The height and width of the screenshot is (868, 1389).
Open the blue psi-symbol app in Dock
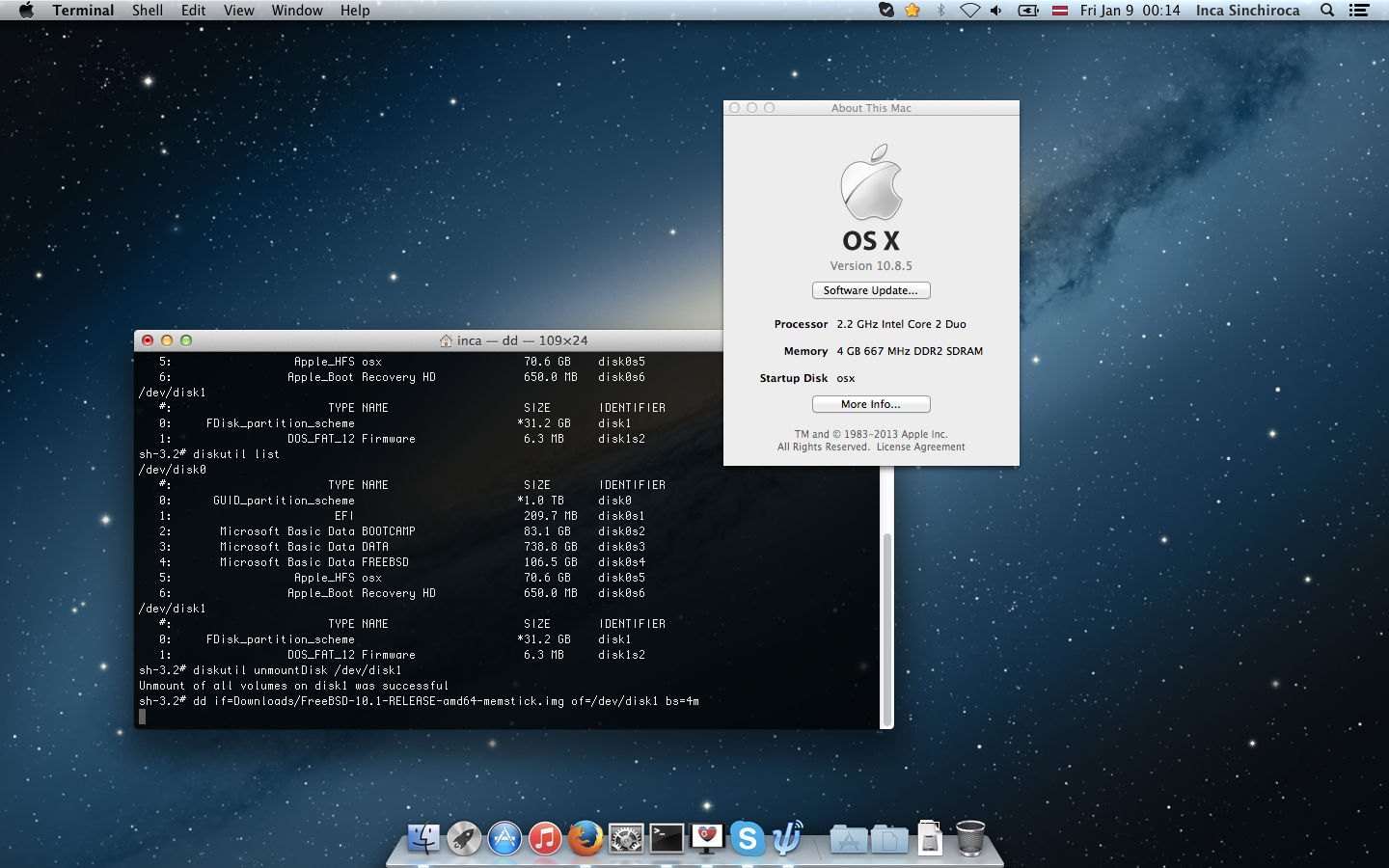tap(788, 838)
